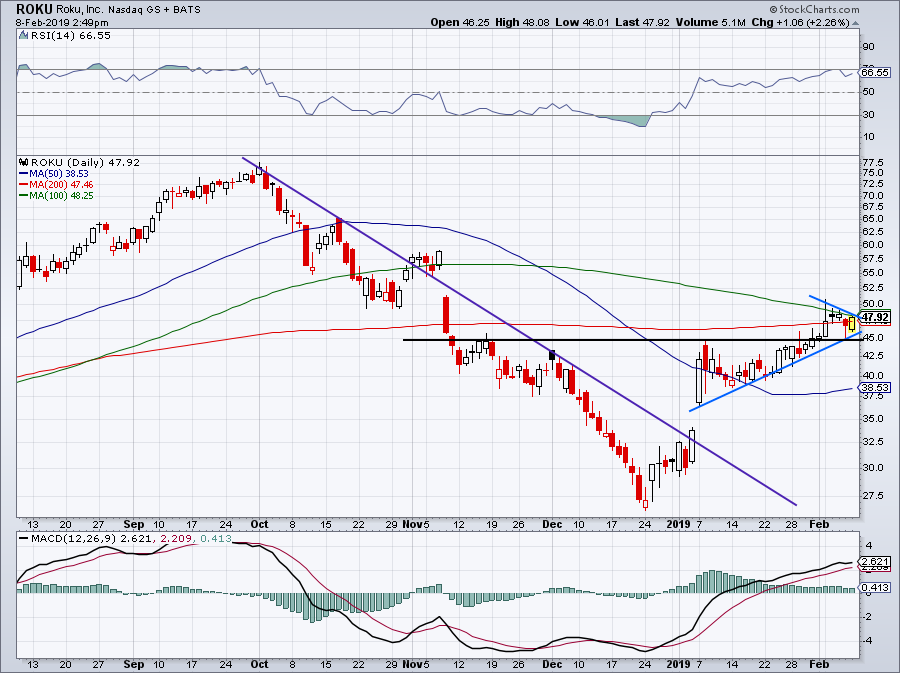Click the StockCharts.com copyright link
The width and height of the screenshot is (900, 673).
pos(814,9)
